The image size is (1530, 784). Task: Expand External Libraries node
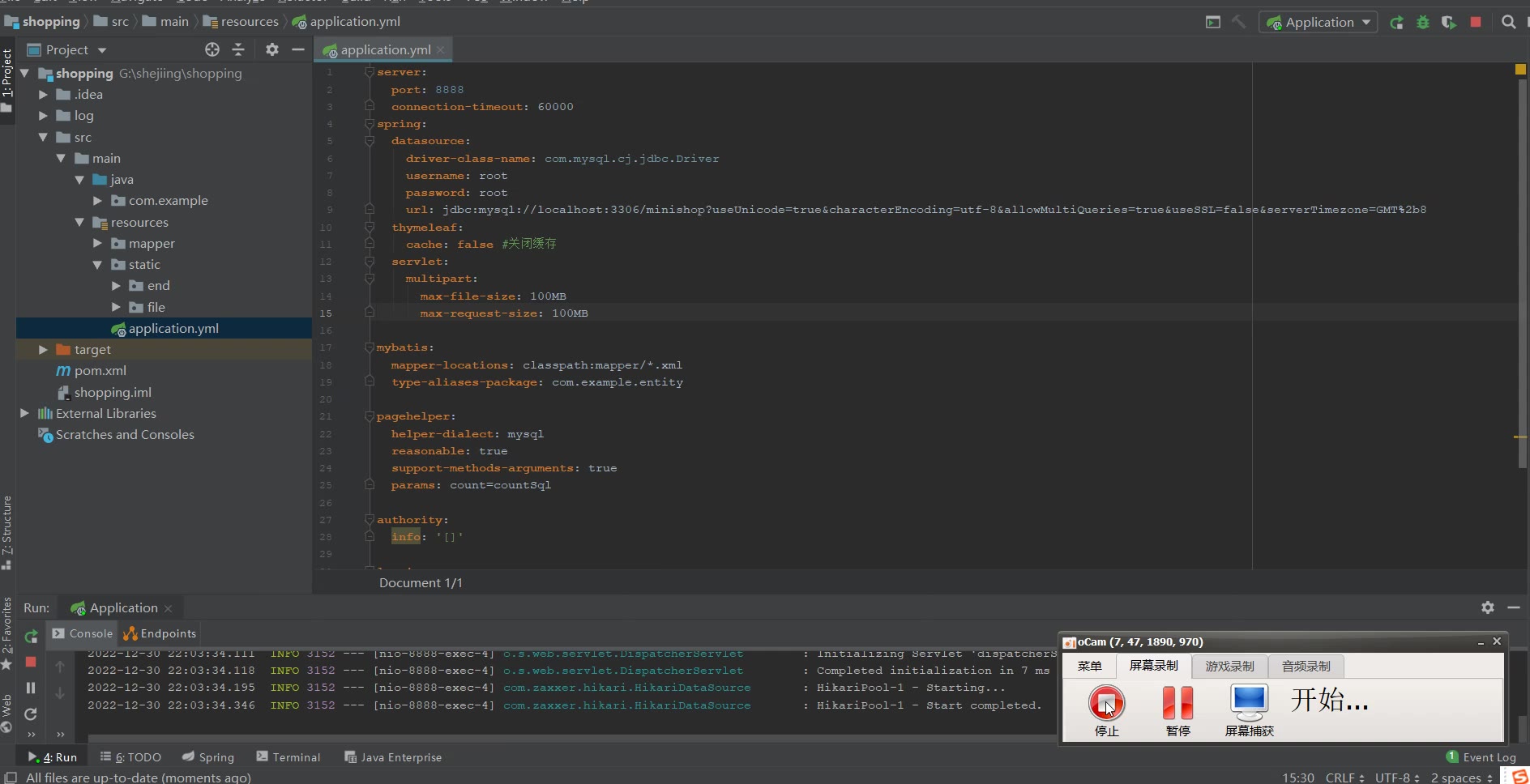24,414
